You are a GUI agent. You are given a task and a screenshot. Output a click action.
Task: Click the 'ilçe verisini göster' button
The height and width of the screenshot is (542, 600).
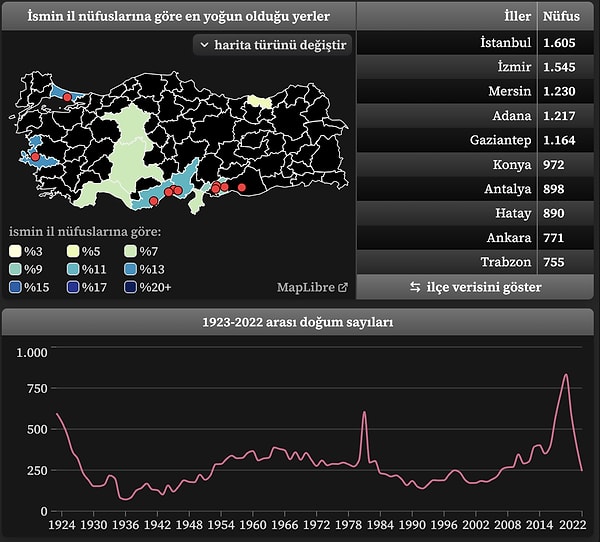pos(475,287)
